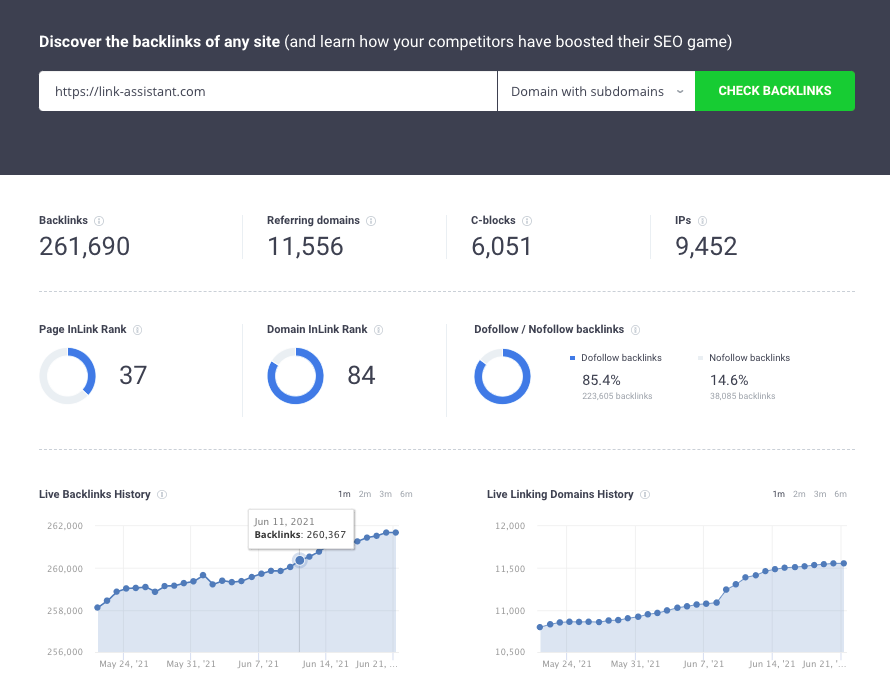Switch Live Linking Domains History to 1m
890x700 pixels.
click(x=778, y=494)
